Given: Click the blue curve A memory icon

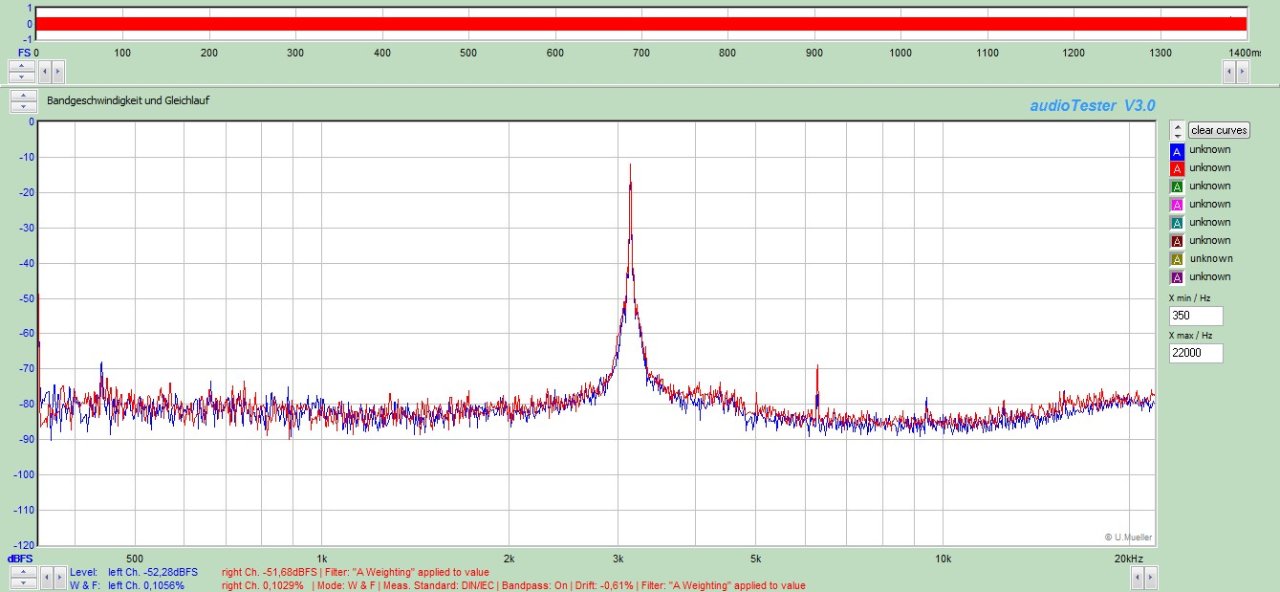Looking at the screenshot, I should pyautogui.click(x=1177, y=151).
